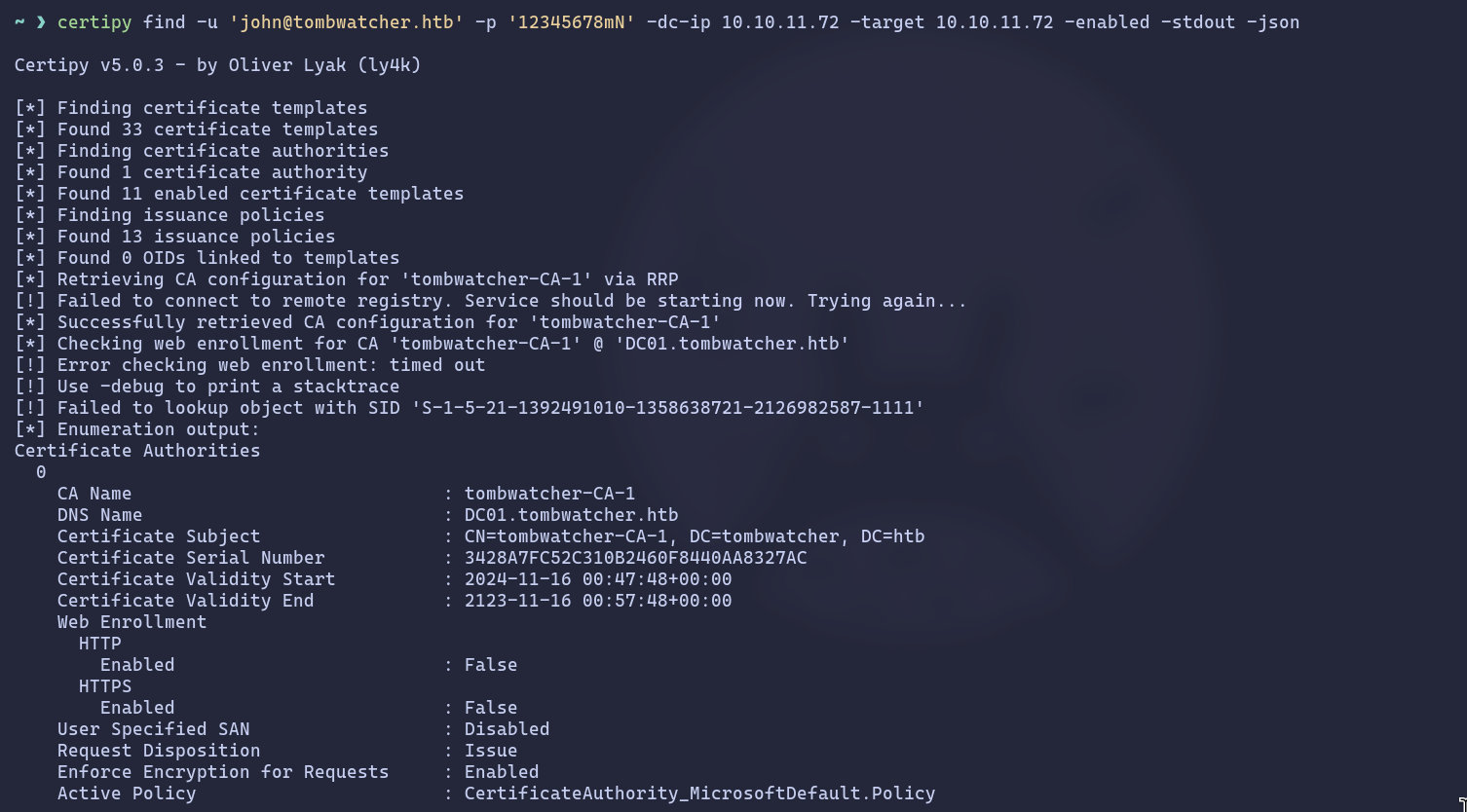
Task: Click the User Specified SAN Disabled value
Action: pos(507,729)
